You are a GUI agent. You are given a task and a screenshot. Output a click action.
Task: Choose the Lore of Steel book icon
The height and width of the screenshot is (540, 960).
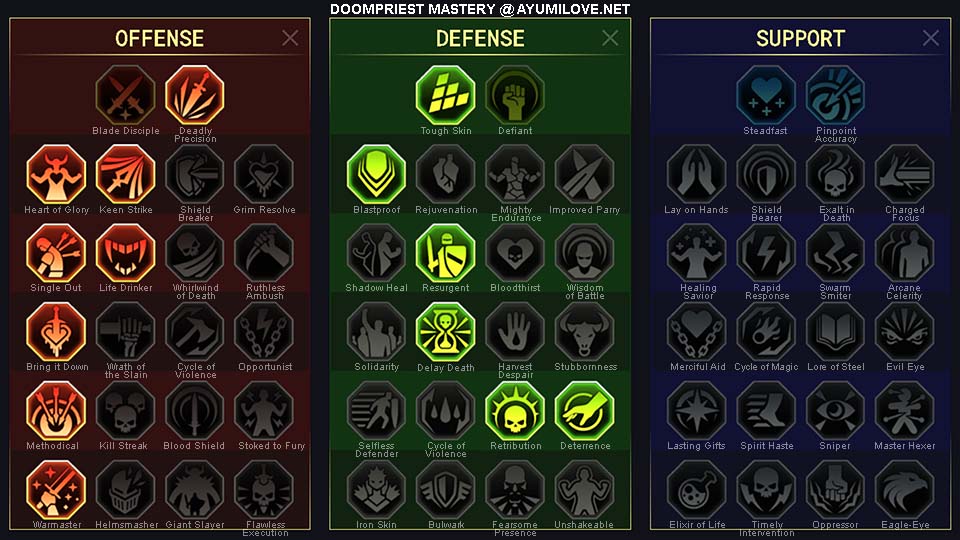coord(835,332)
